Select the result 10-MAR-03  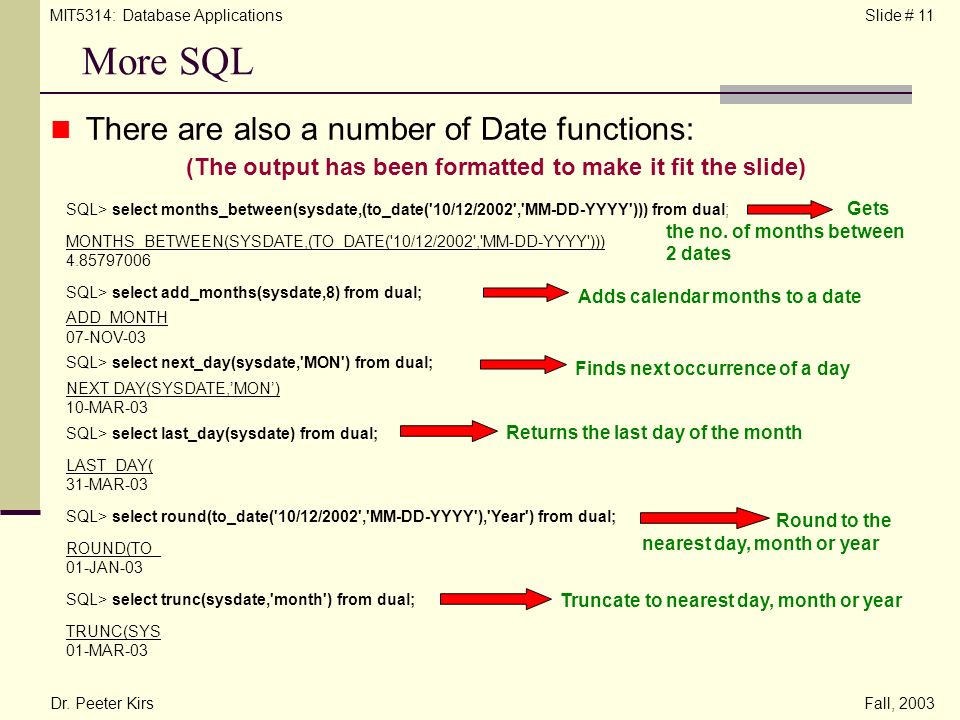point(107,408)
